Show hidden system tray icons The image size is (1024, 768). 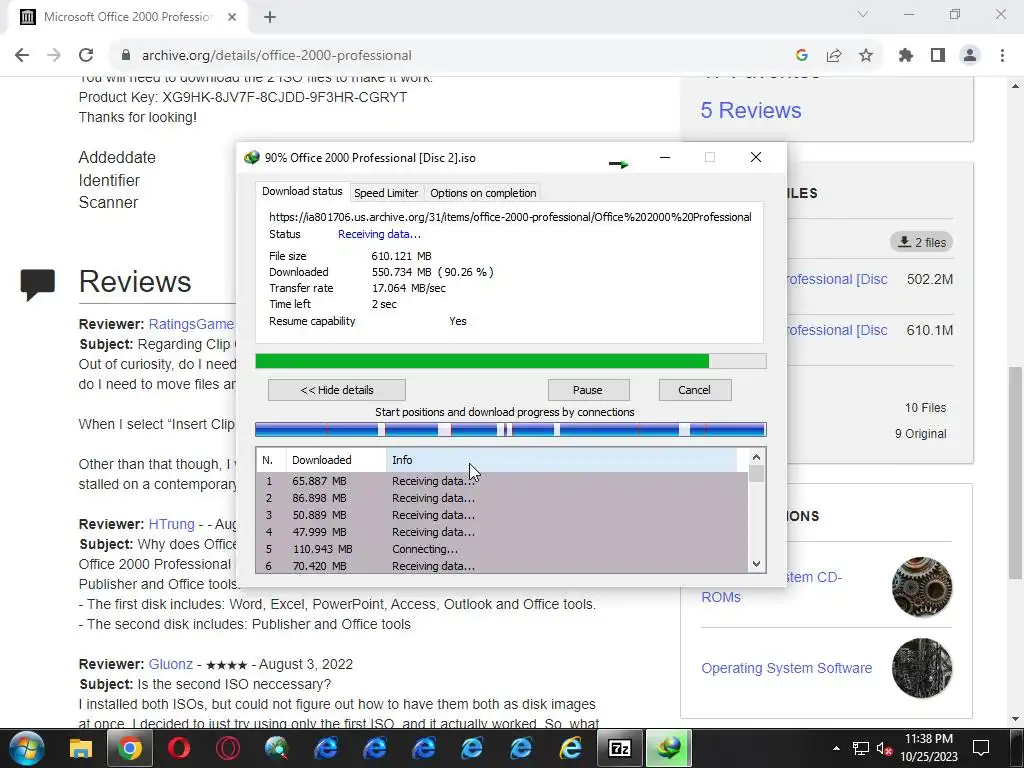[836, 748]
